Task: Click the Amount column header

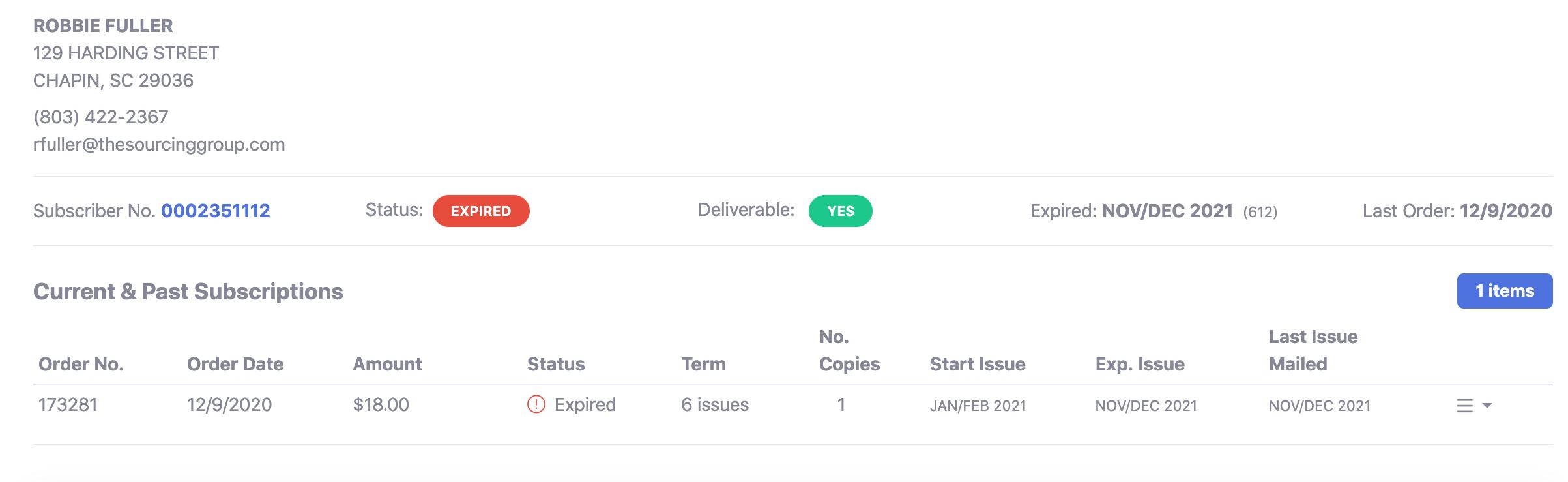Action: pos(387,364)
